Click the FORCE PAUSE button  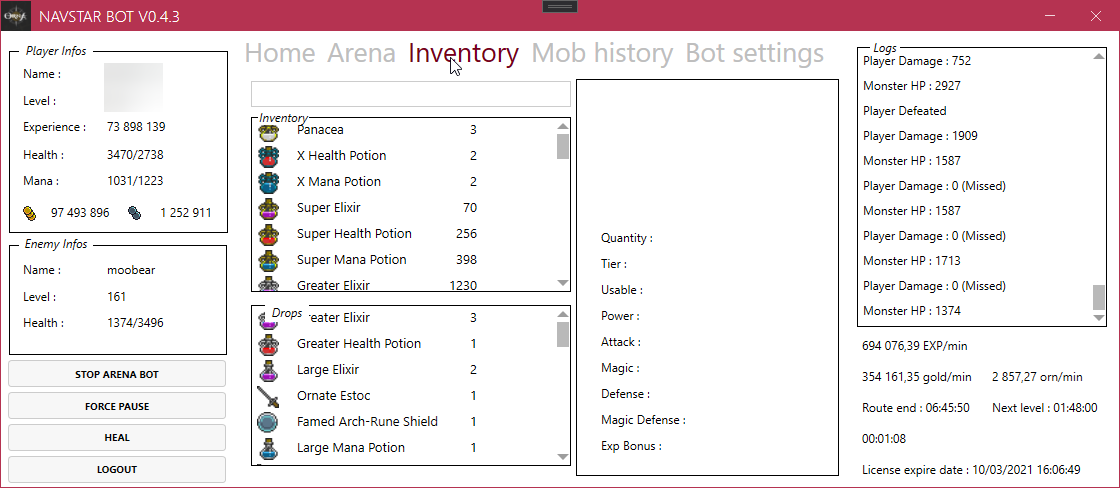(x=117, y=406)
